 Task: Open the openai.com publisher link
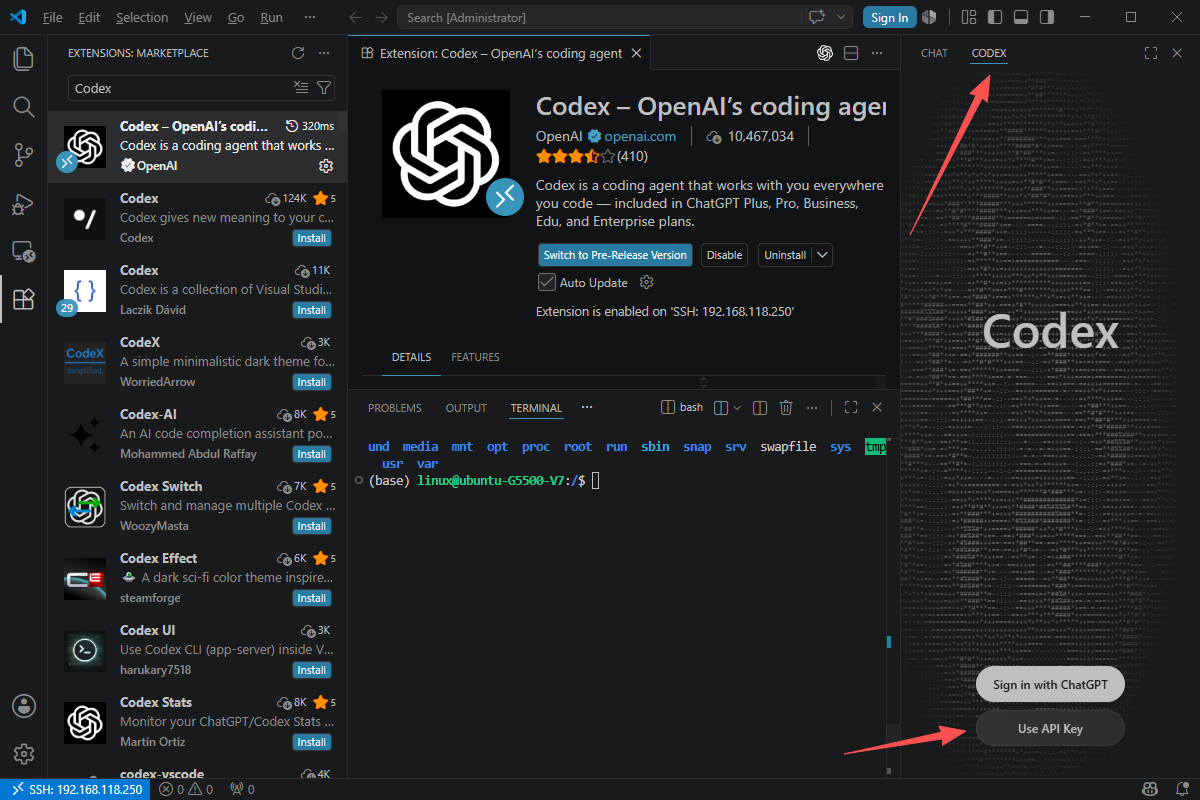pos(640,136)
